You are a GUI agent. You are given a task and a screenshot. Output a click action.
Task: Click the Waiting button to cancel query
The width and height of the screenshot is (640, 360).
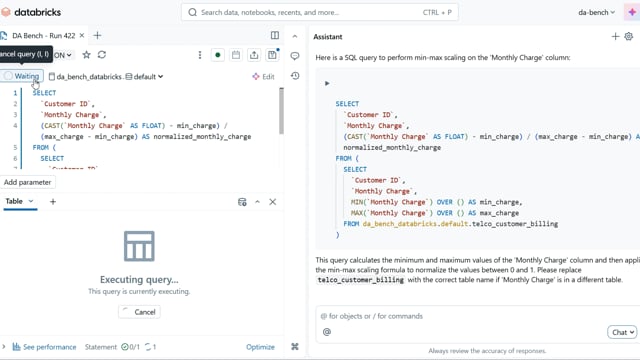(22, 76)
